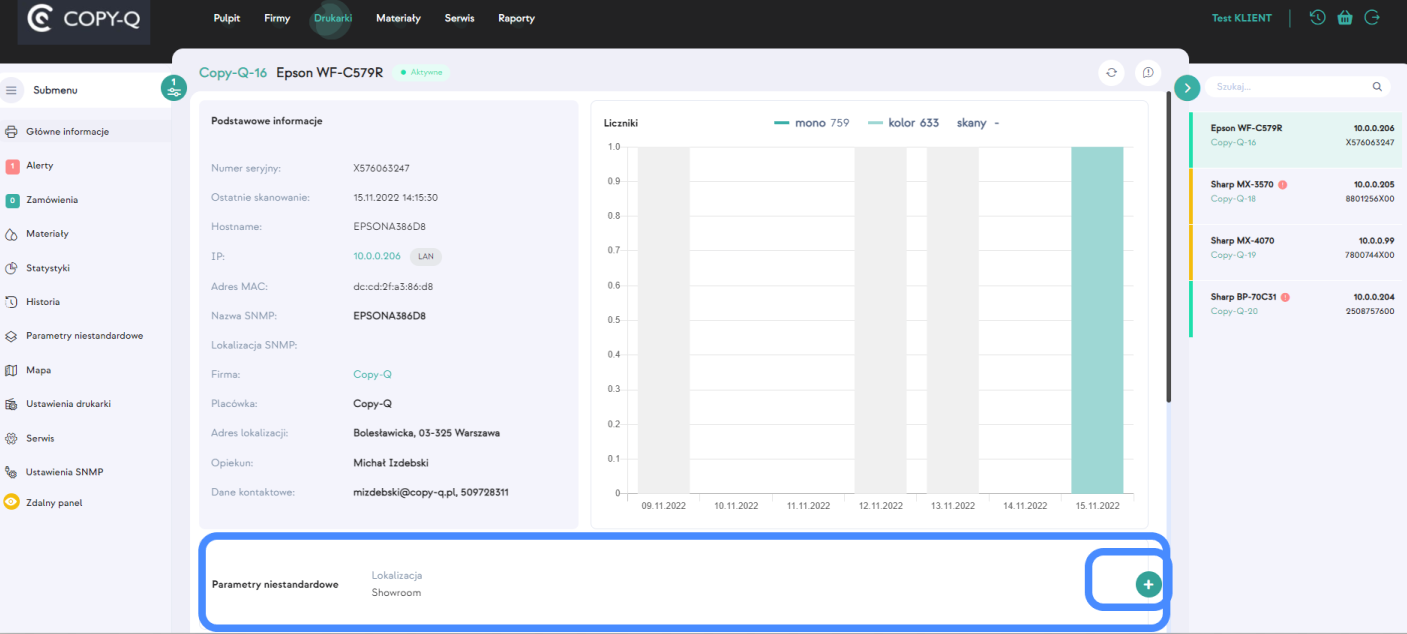Open Alerty with the red badge
1407x634 pixels.
click(x=30, y=166)
